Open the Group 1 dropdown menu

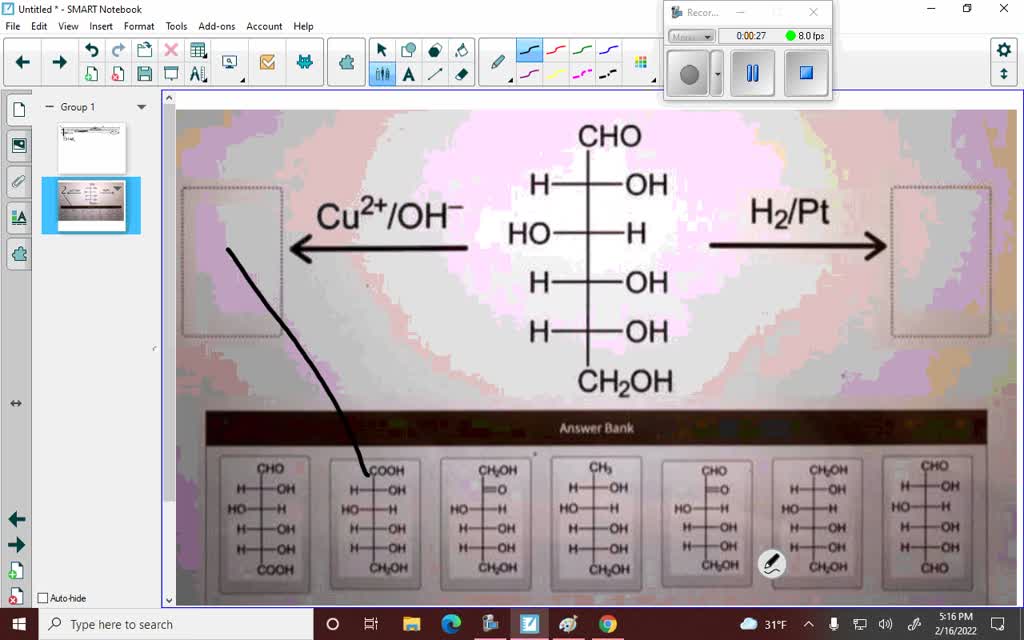142,107
